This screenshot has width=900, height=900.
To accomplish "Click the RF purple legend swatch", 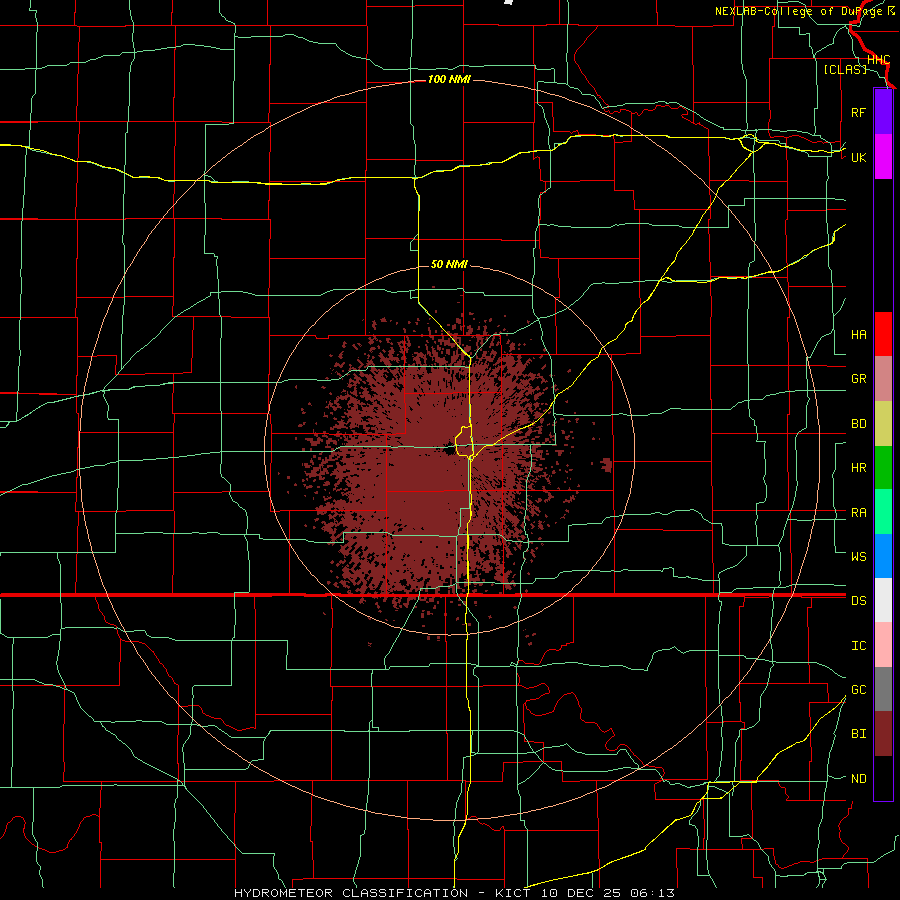I will tap(883, 112).
